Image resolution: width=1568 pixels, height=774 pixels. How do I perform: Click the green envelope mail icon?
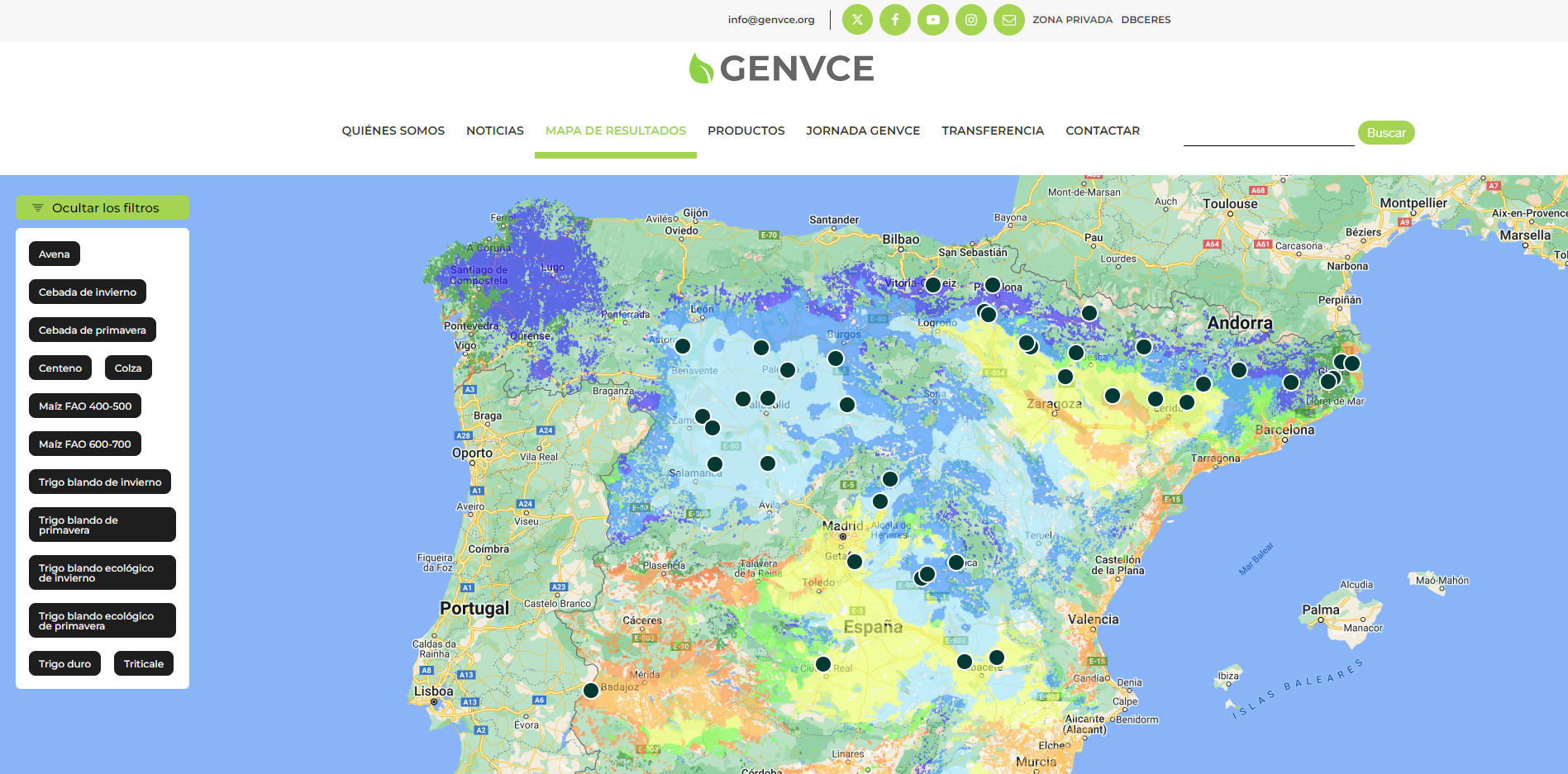(x=1009, y=20)
